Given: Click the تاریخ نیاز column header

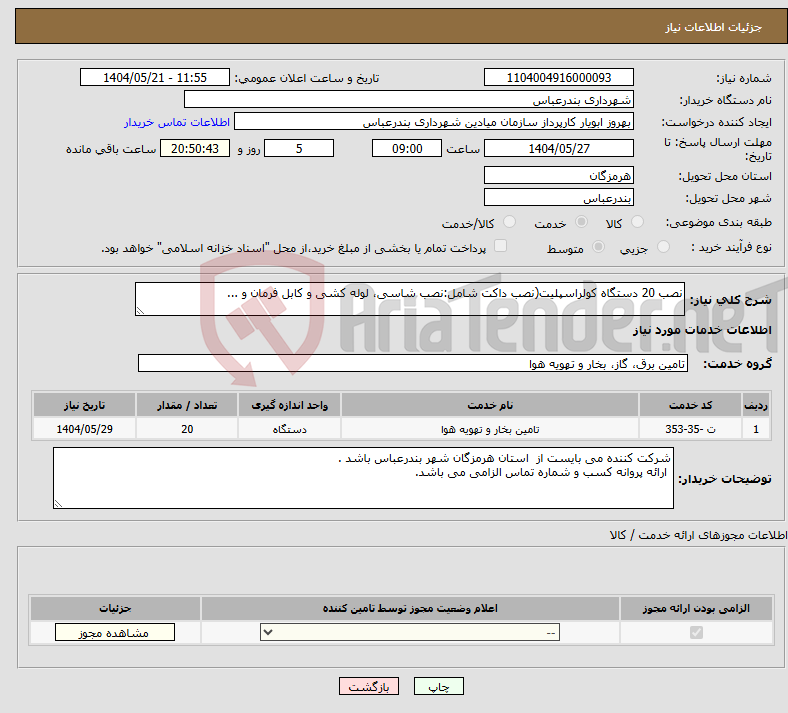Looking at the screenshot, I should coord(84,405).
